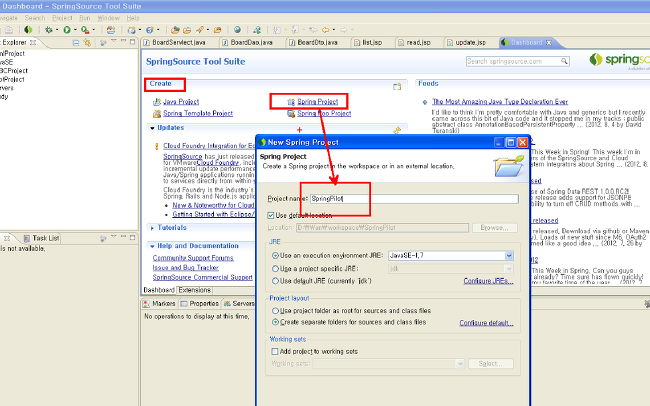Open Community Support Forums link
This screenshot has width=650, height=406.
click(193, 258)
